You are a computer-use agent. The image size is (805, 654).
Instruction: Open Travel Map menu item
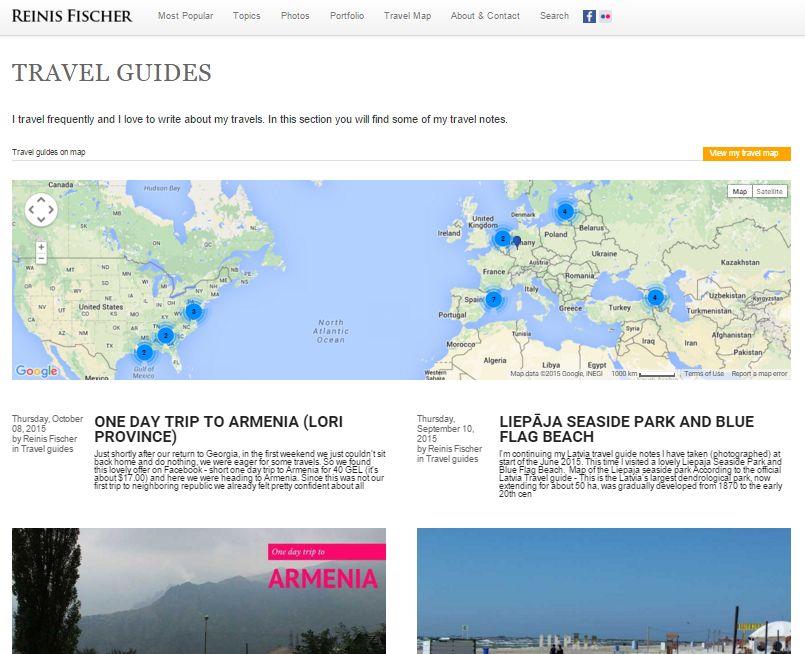(408, 16)
